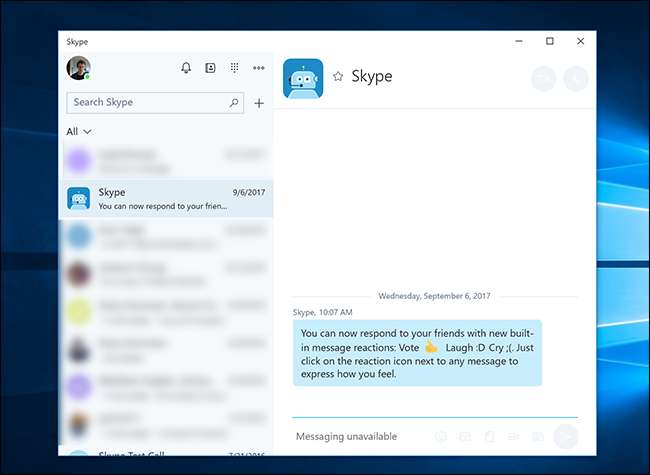The width and height of the screenshot is (650, 475).
Task: Click the Wednesday, September 6, 2017 date separator
Action: (434, 296)
